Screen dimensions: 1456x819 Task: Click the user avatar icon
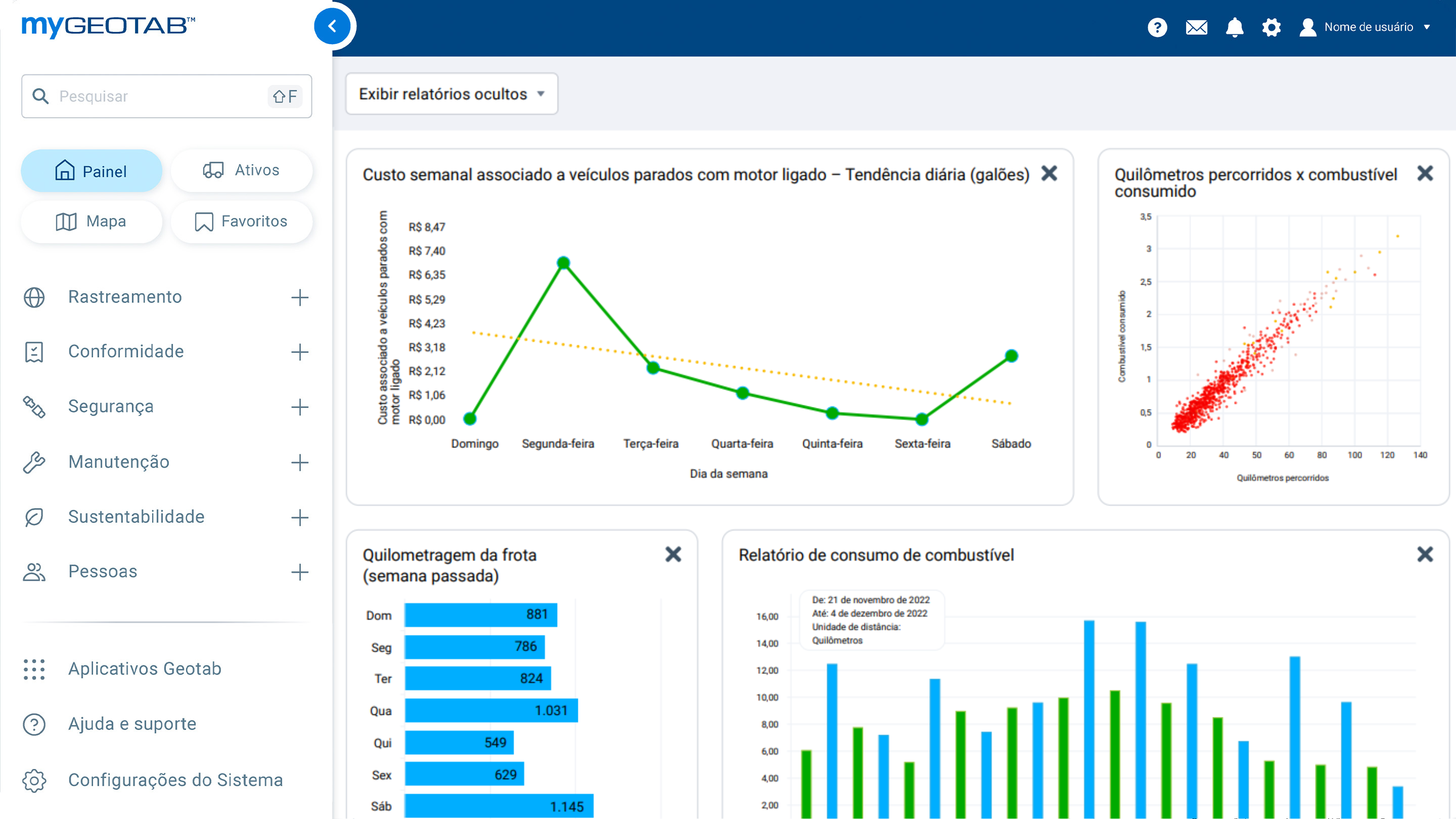pos(1307,27)
